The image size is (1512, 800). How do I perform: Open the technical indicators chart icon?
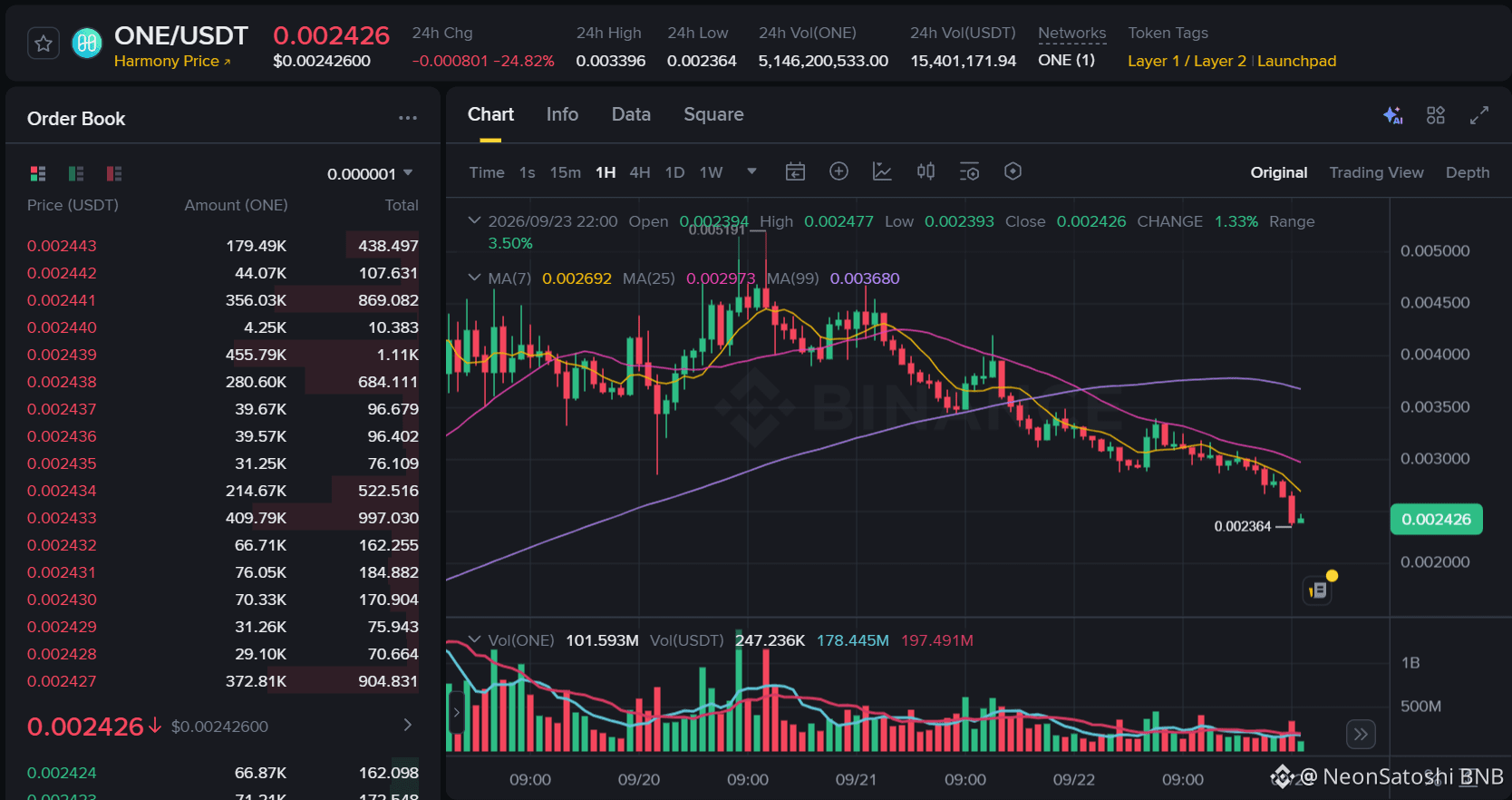882,171
